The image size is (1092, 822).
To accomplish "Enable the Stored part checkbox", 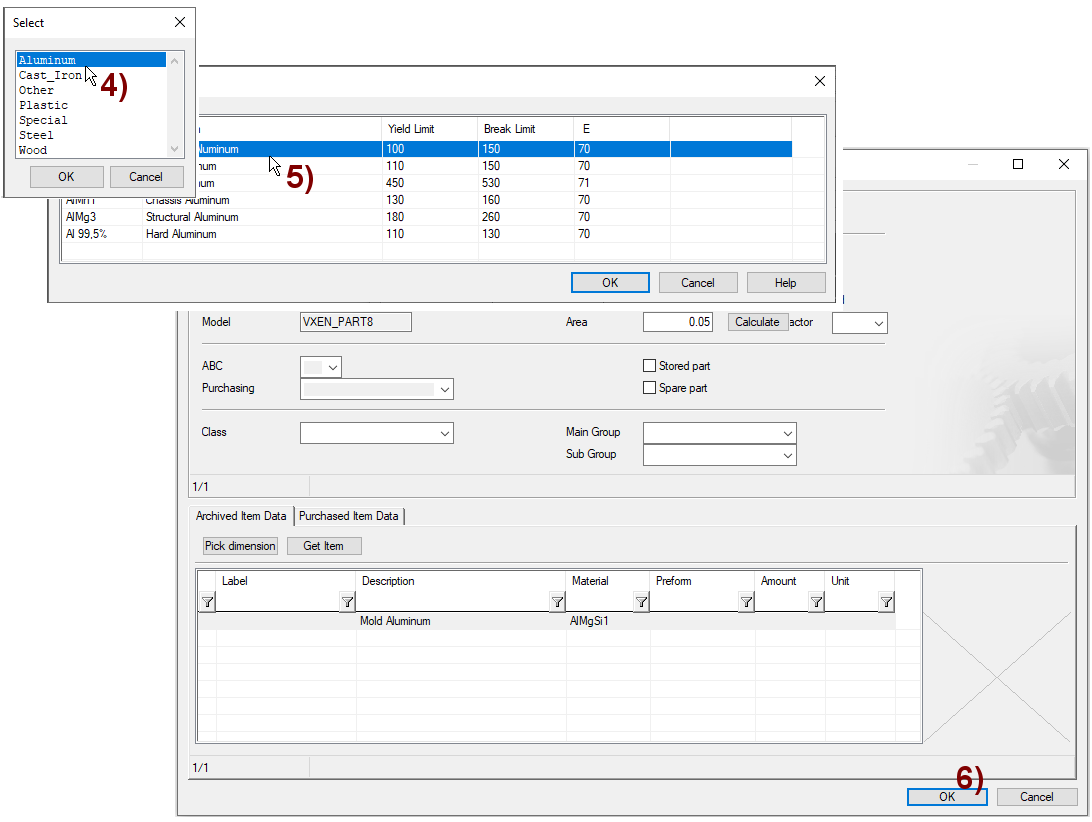I will pyautogui.click(x=650, y=366).
